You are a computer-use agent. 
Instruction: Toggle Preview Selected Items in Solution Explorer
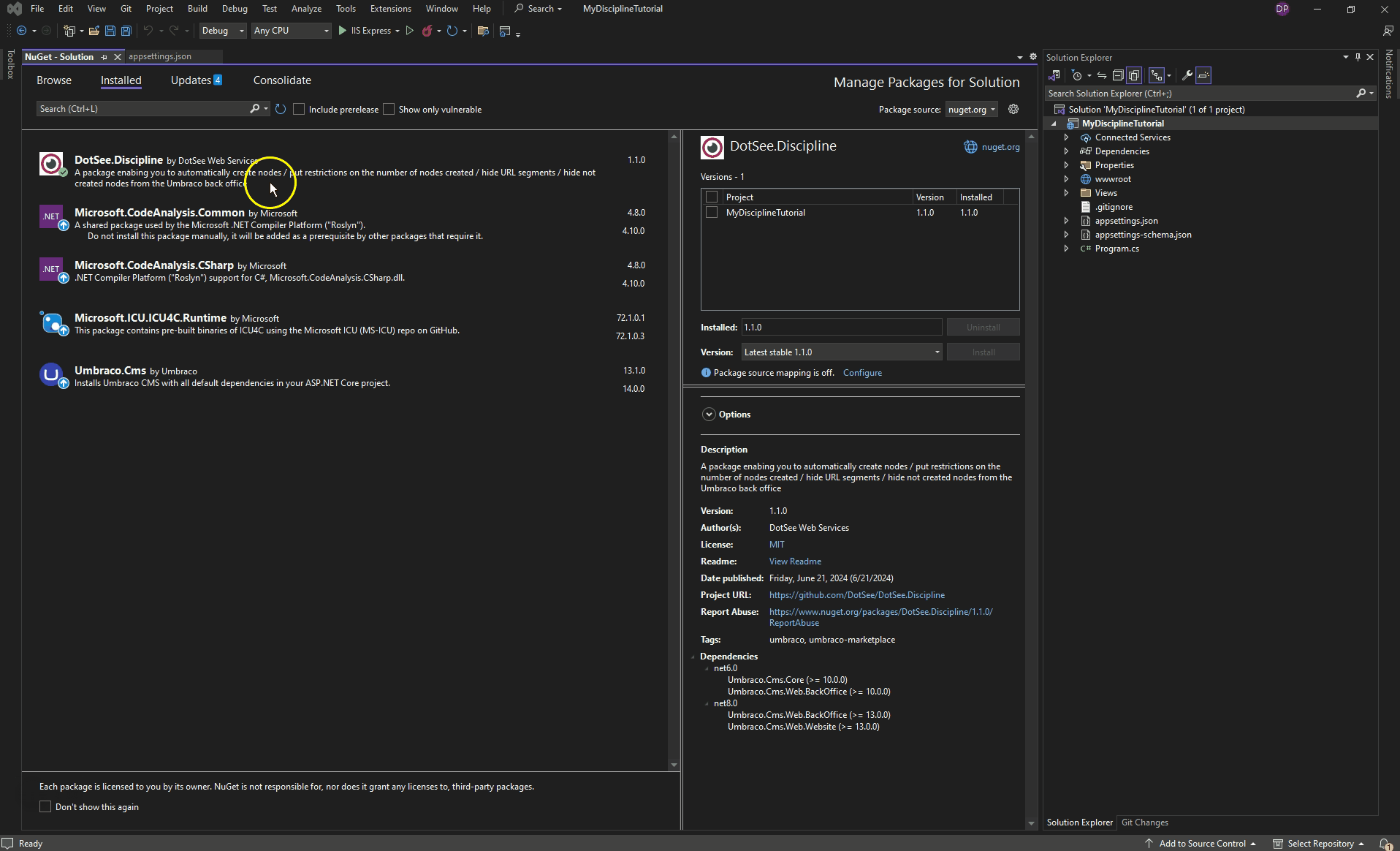click(1203, 75)
